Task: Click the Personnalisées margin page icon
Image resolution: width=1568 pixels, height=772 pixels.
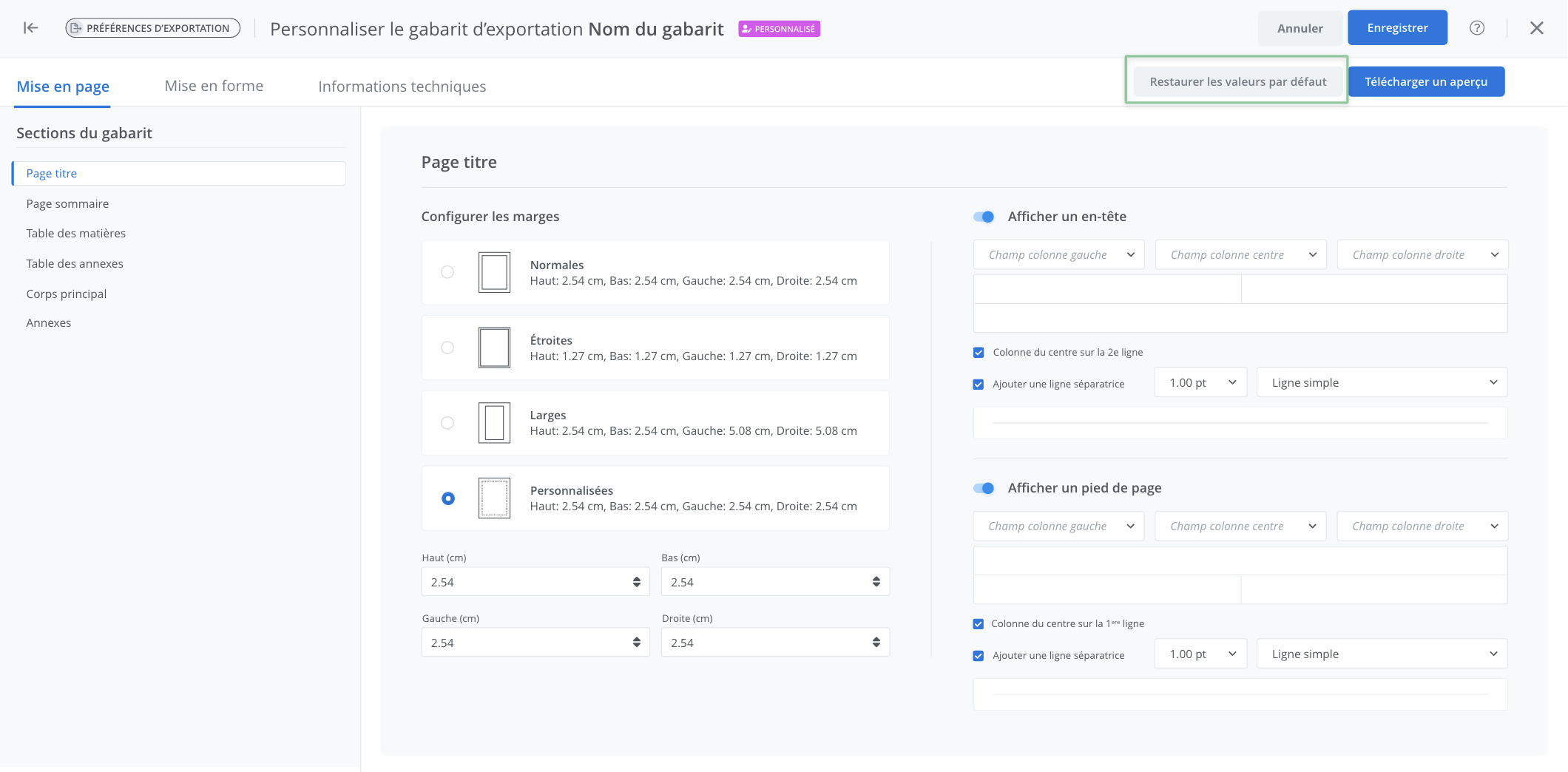Action: tap(494, 498)
